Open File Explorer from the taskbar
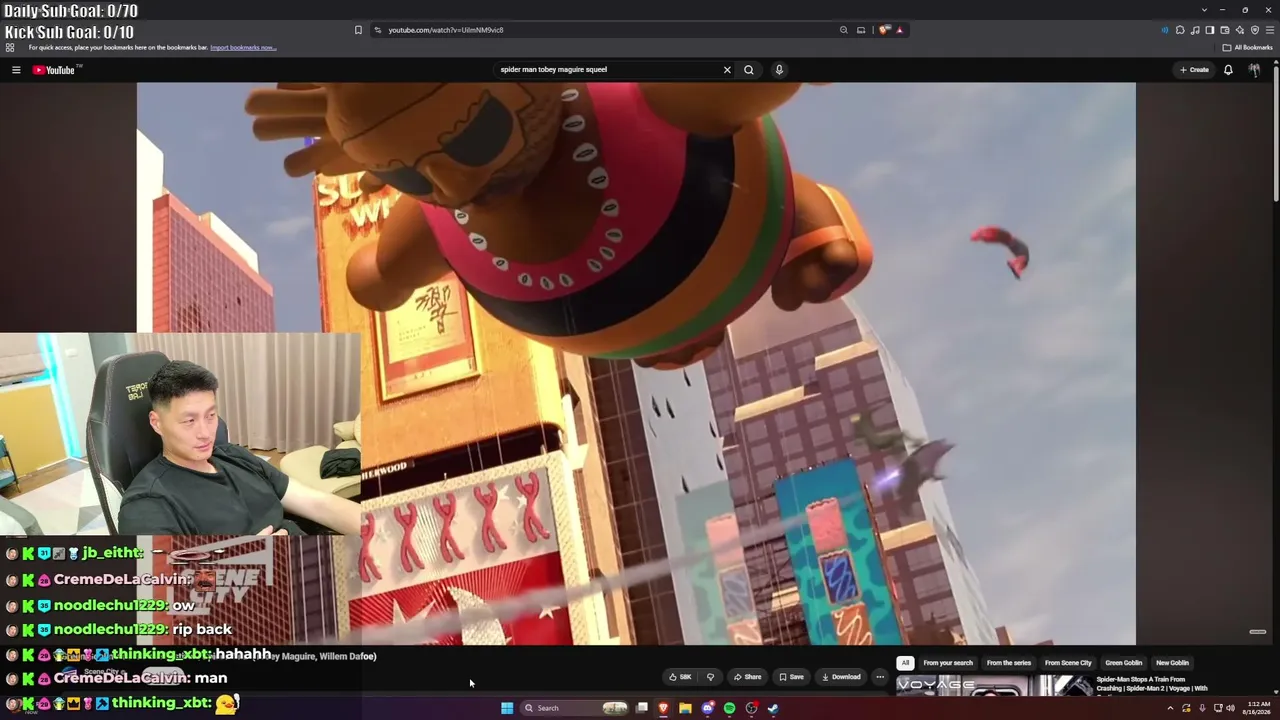This screenshot has width=1280, height=720. pyautogui.click(x=685, y=708)
